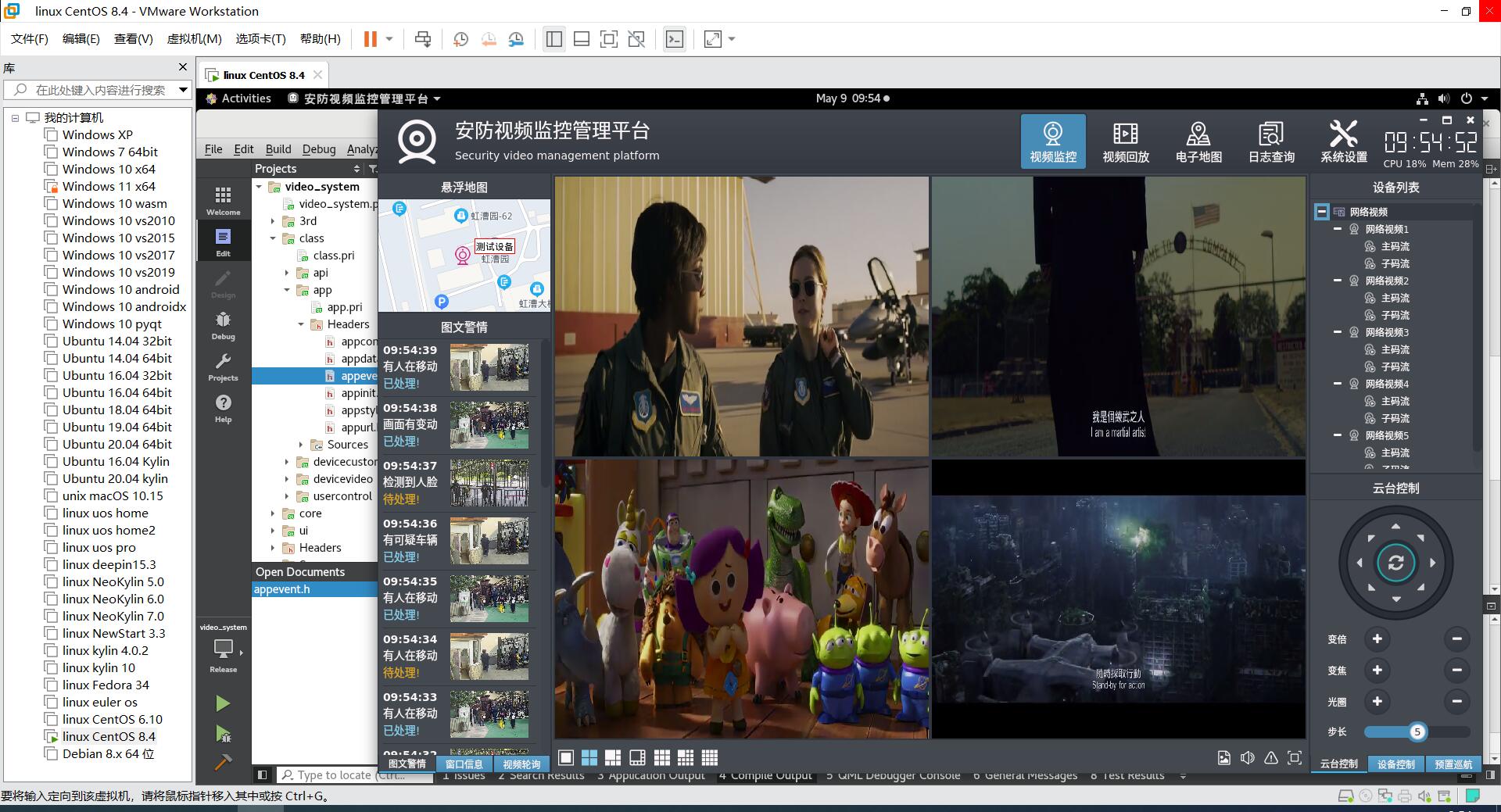The height and width of the screenshot is (812, 1501).
Task: Open 日志查询 log query
Action: (x=1271, y=141)
